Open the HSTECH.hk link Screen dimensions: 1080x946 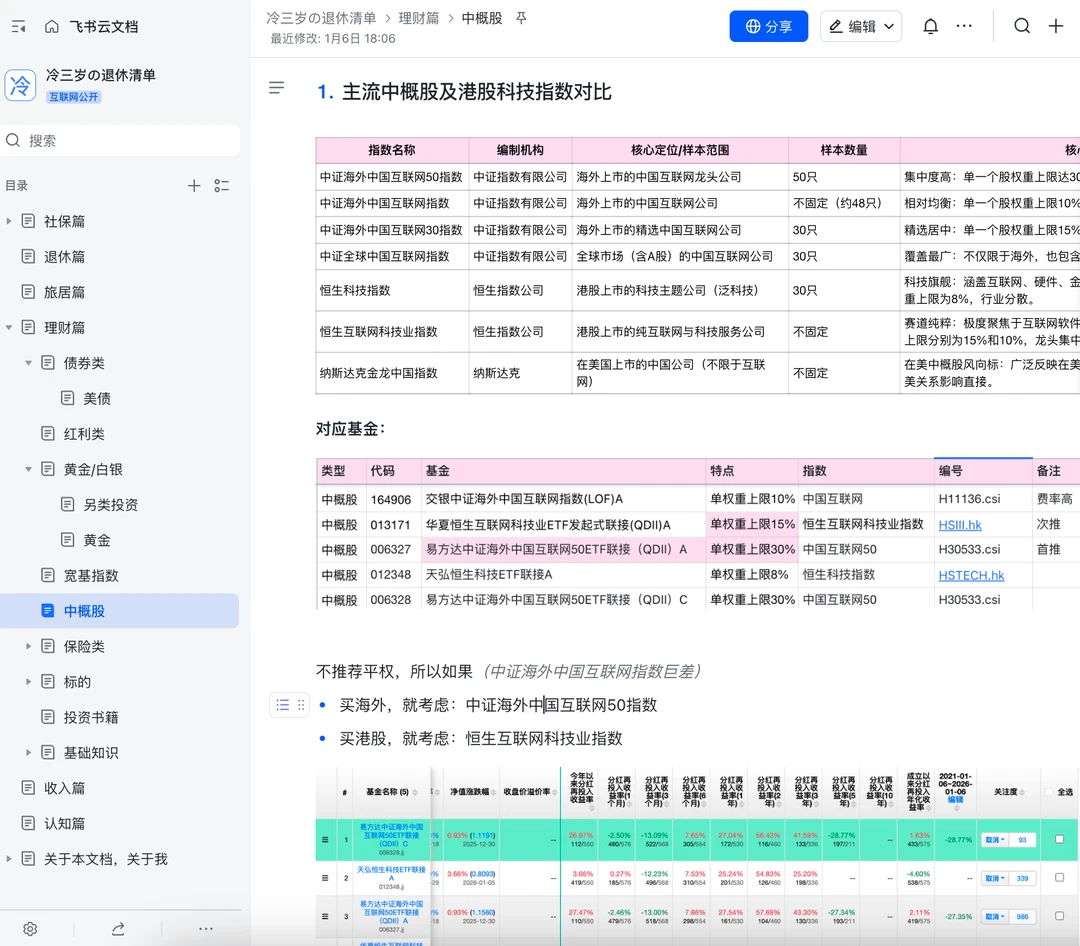(x=971, y=575)
